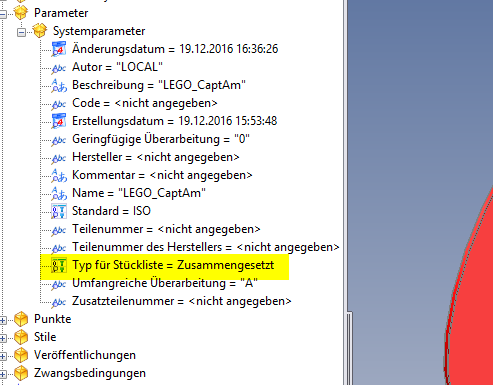
Task: Select the Umfangreiche Überarbeitung parameter
Action: coord(165,283)
